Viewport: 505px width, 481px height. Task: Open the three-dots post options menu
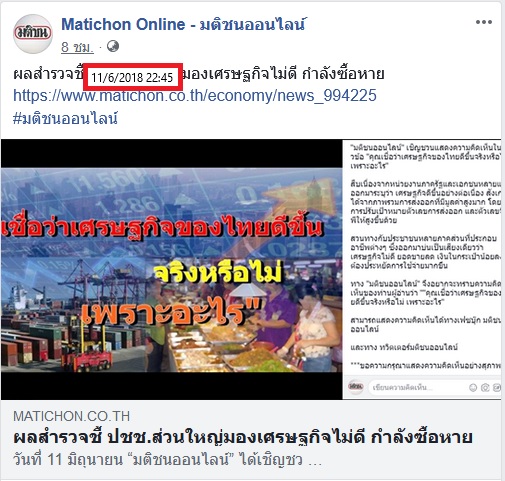click(x=484, y=22)
